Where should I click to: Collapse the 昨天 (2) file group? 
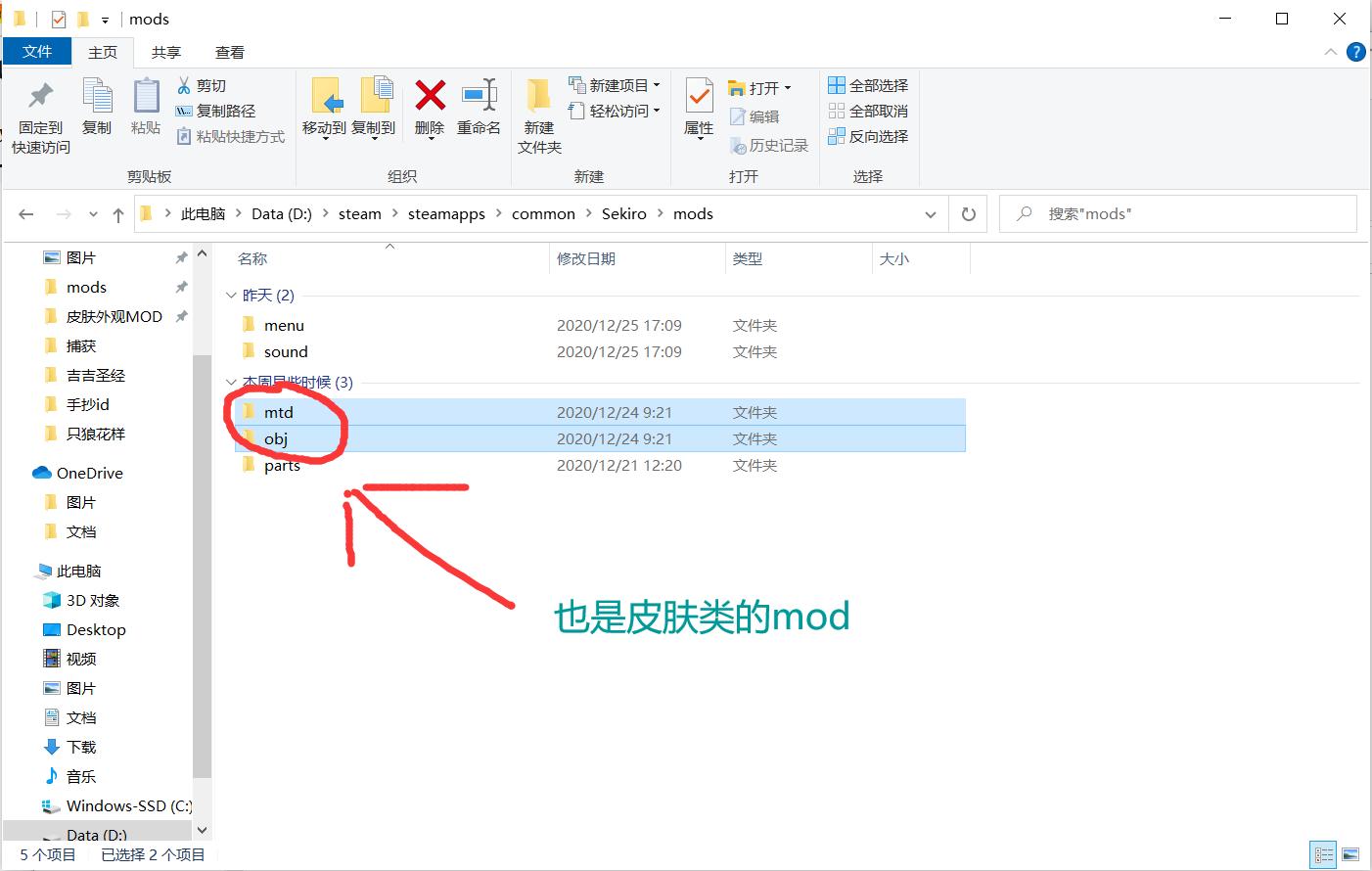(231, 296)
